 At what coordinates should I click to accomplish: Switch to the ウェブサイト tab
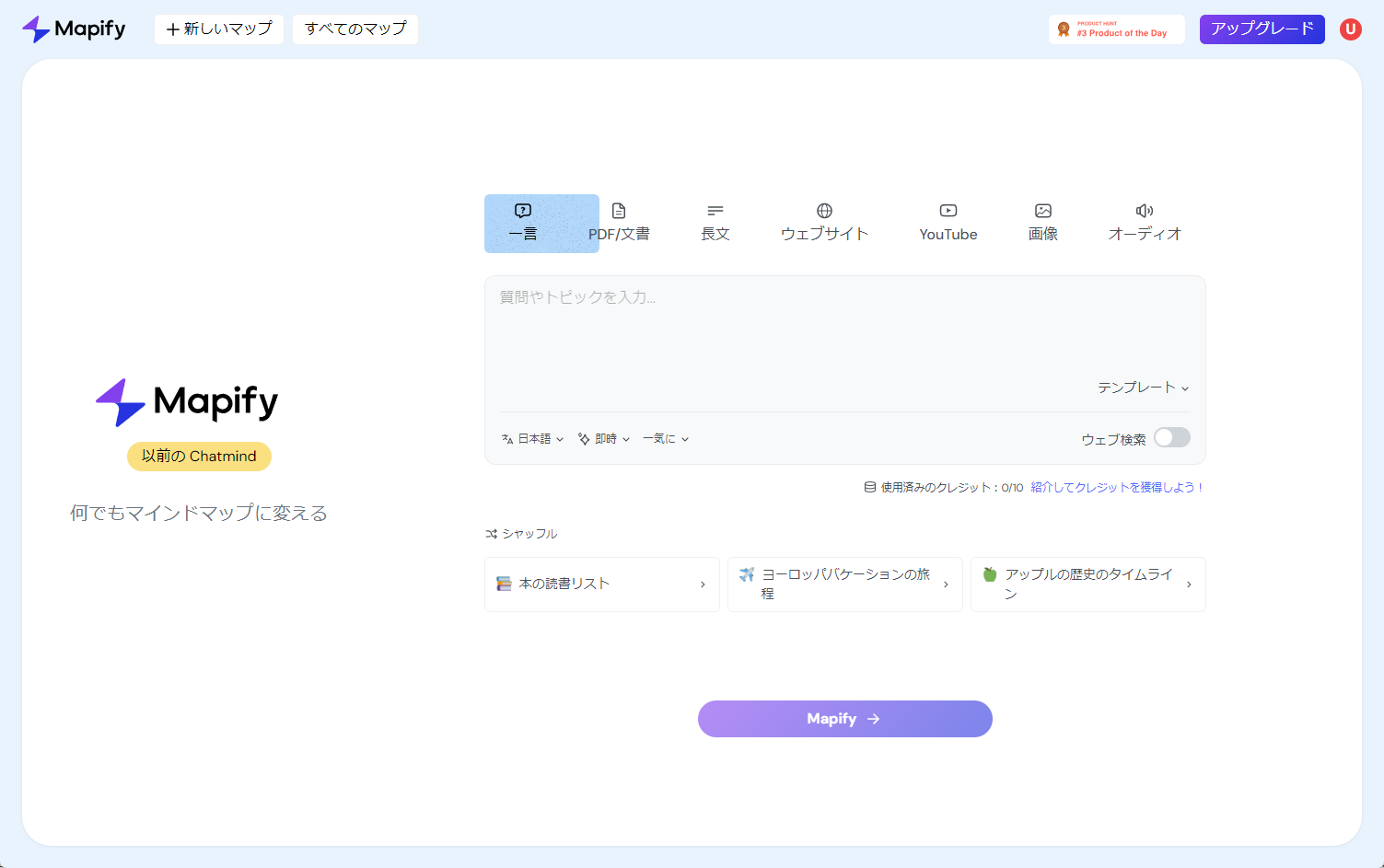pos(824,223)
